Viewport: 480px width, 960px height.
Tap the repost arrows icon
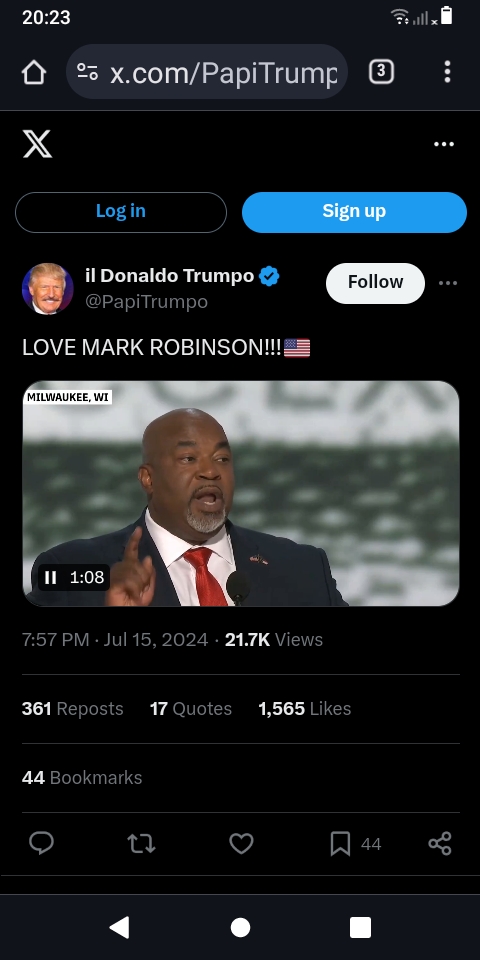point(141,844)
